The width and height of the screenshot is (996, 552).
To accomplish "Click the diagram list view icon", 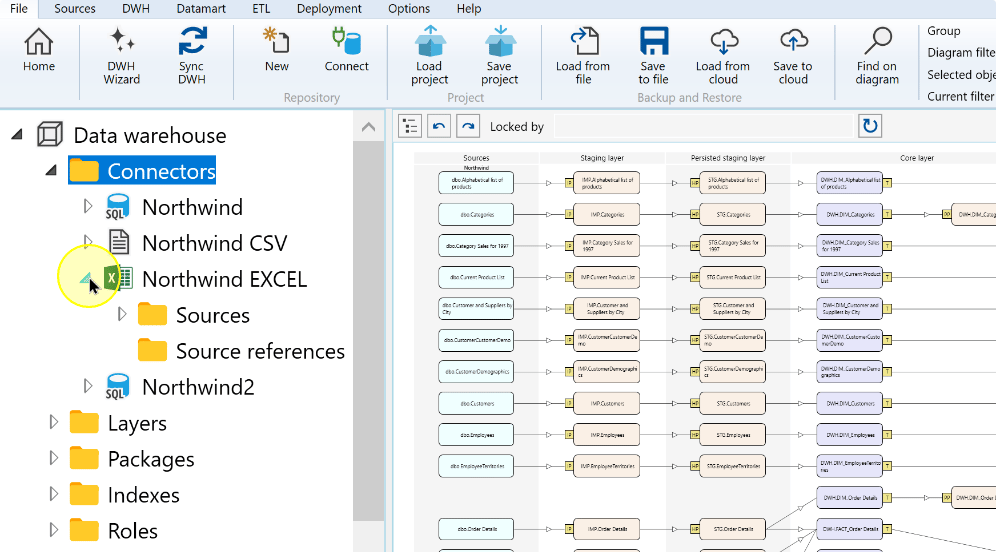I will (x=410, y=126).
